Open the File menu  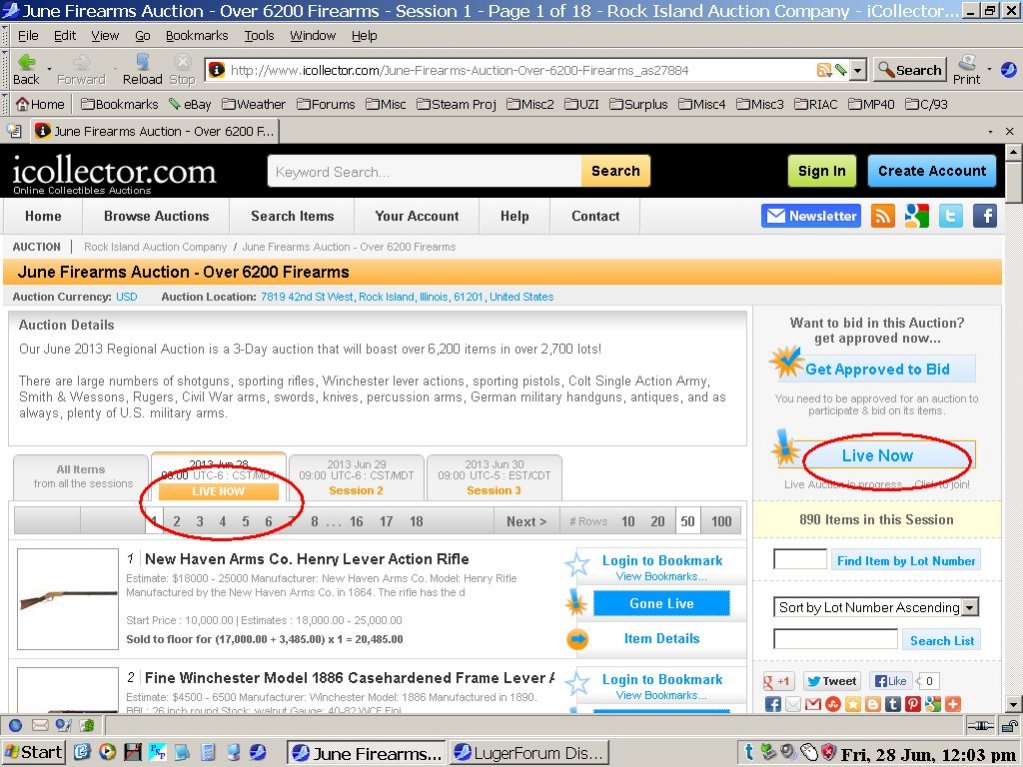click(x=27, y=36)
